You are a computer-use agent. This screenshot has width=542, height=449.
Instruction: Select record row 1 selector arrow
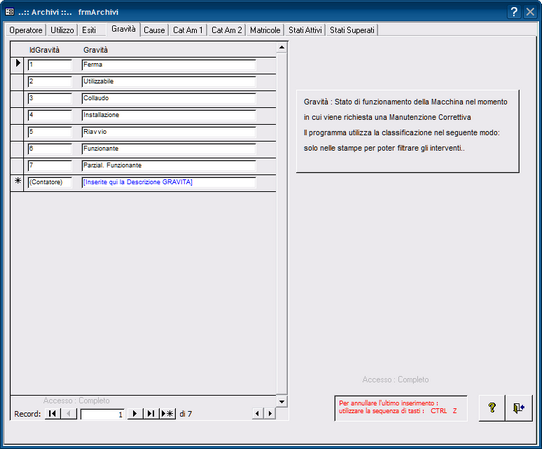(x=17, y=64)
